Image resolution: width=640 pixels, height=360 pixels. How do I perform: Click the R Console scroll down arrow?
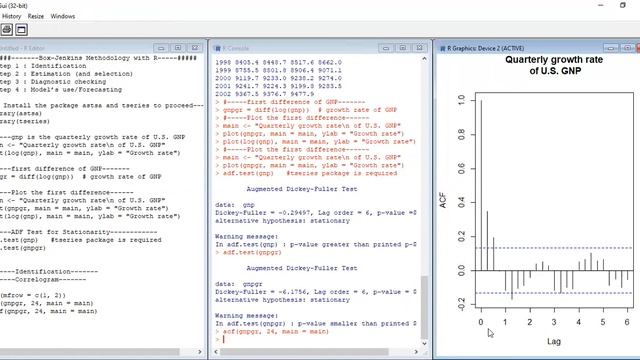(x=424, y=343)
